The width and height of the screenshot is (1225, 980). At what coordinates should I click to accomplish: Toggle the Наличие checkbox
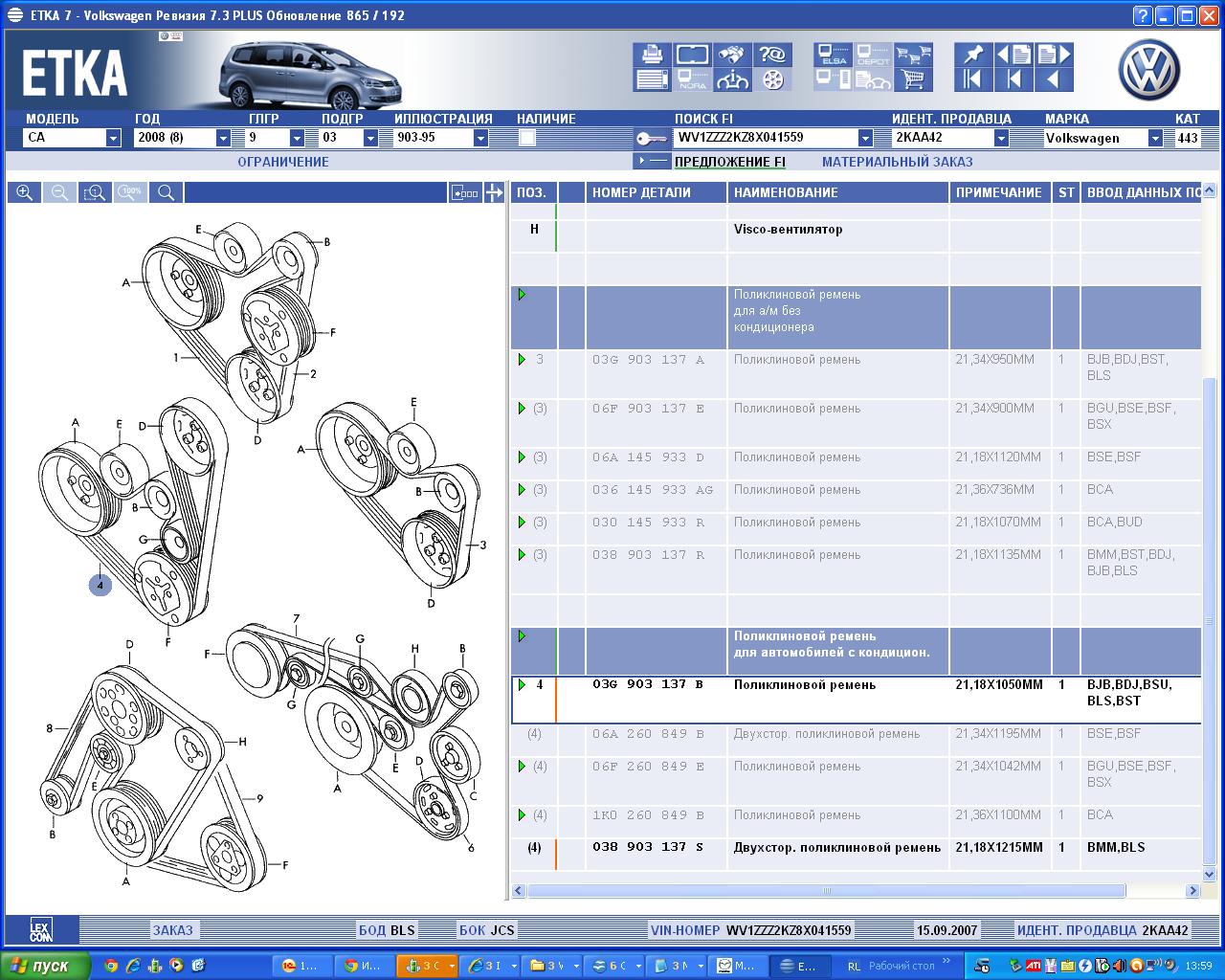pyautogui.click(x=526, y=138)
